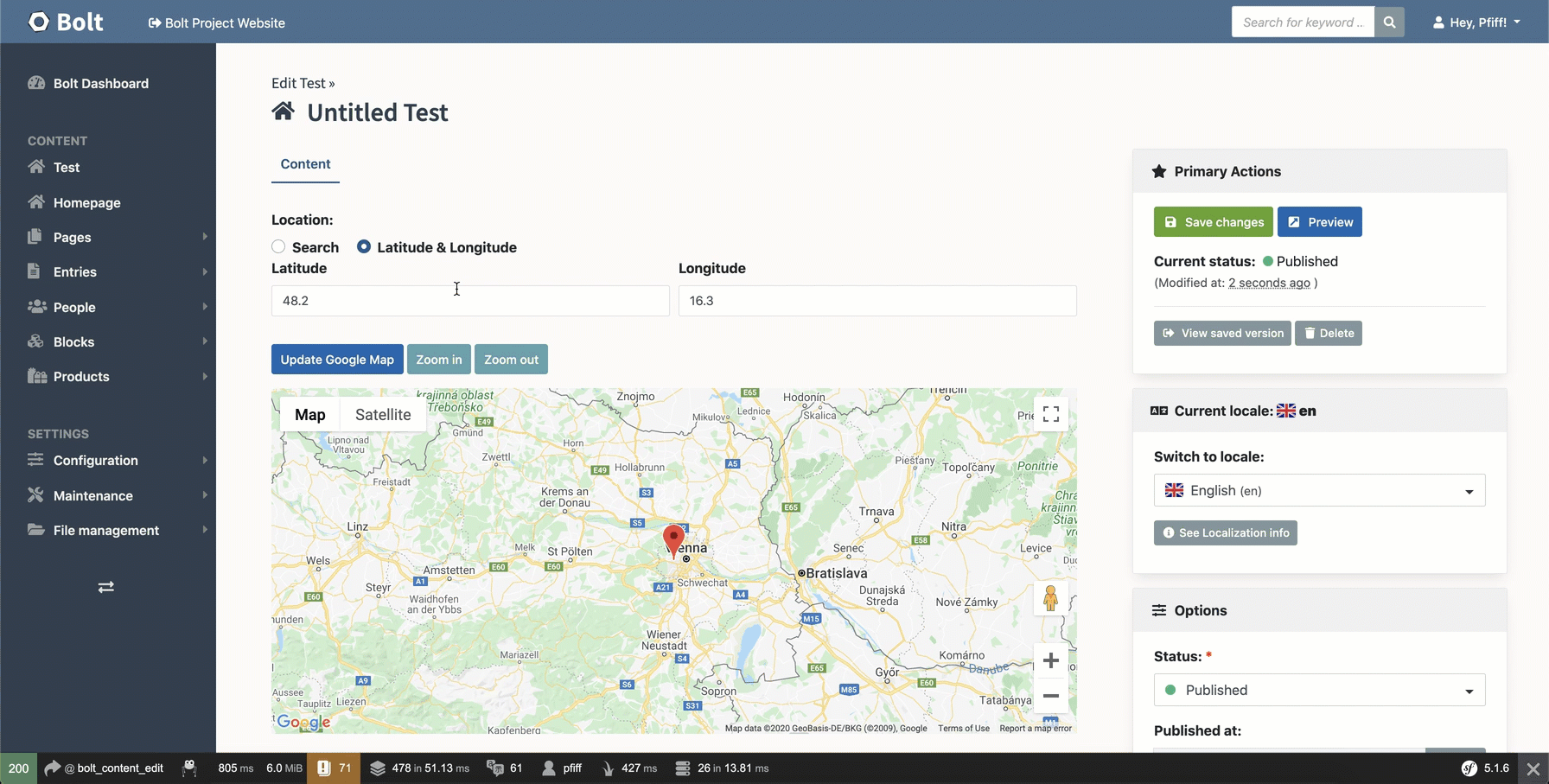This screenshot has height=784, width=1549.
Task: Click the Blocks icon in sidebar
Action: pyautogui.click(x=35, y=341)
